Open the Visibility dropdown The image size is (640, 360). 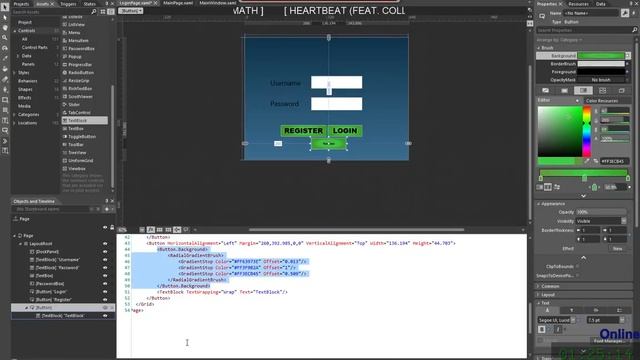tap(623, 221)
